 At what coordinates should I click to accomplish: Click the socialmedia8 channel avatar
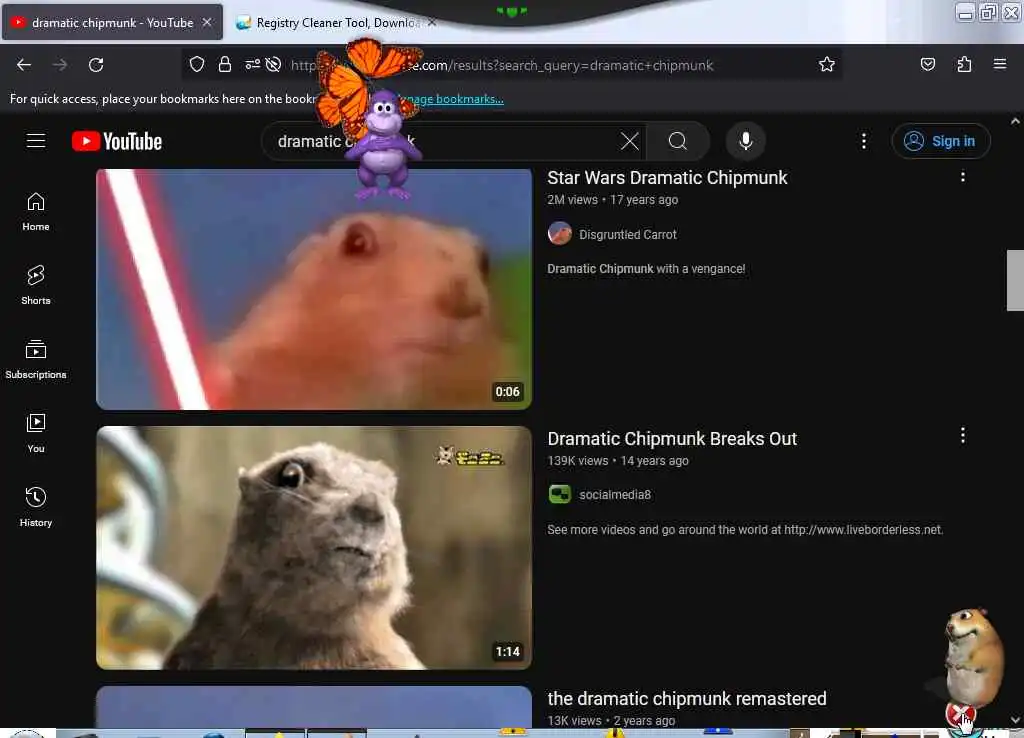[x=560, y=494]
